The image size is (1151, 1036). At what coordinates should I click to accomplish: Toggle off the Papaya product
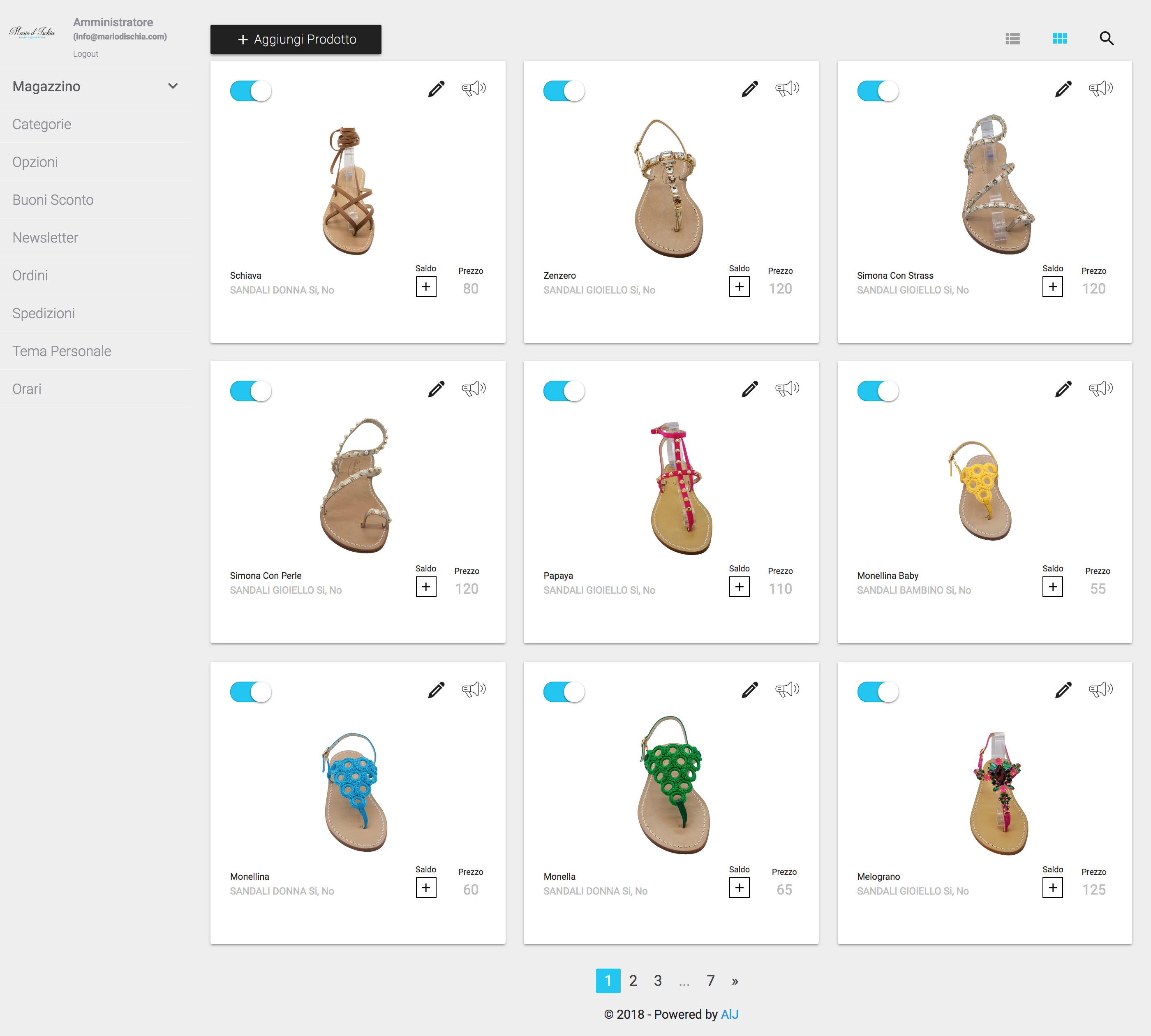pos(564,392)
